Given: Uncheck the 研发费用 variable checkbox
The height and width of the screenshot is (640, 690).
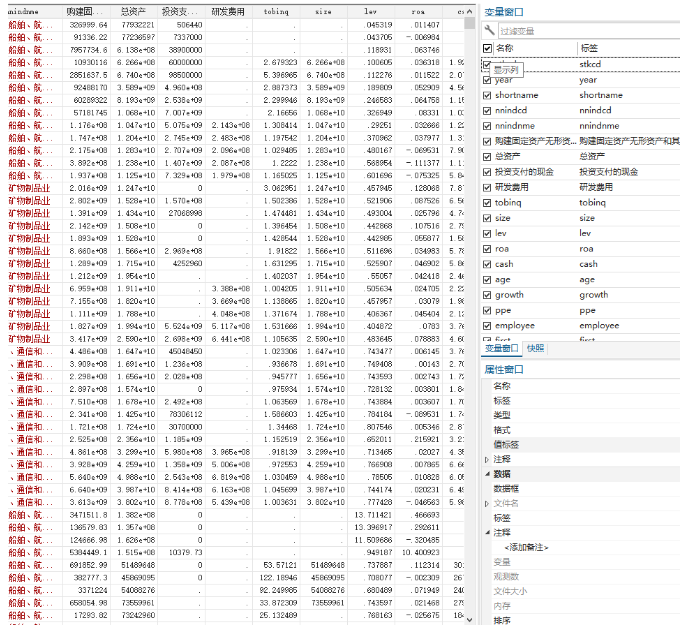Looking at the screenshot, I should pos(487,188).
